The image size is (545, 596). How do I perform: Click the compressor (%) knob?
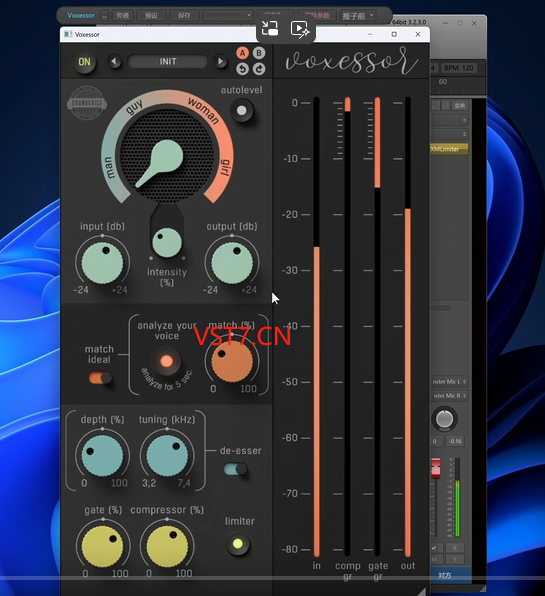pyautogui.click(x=167, y=547)
